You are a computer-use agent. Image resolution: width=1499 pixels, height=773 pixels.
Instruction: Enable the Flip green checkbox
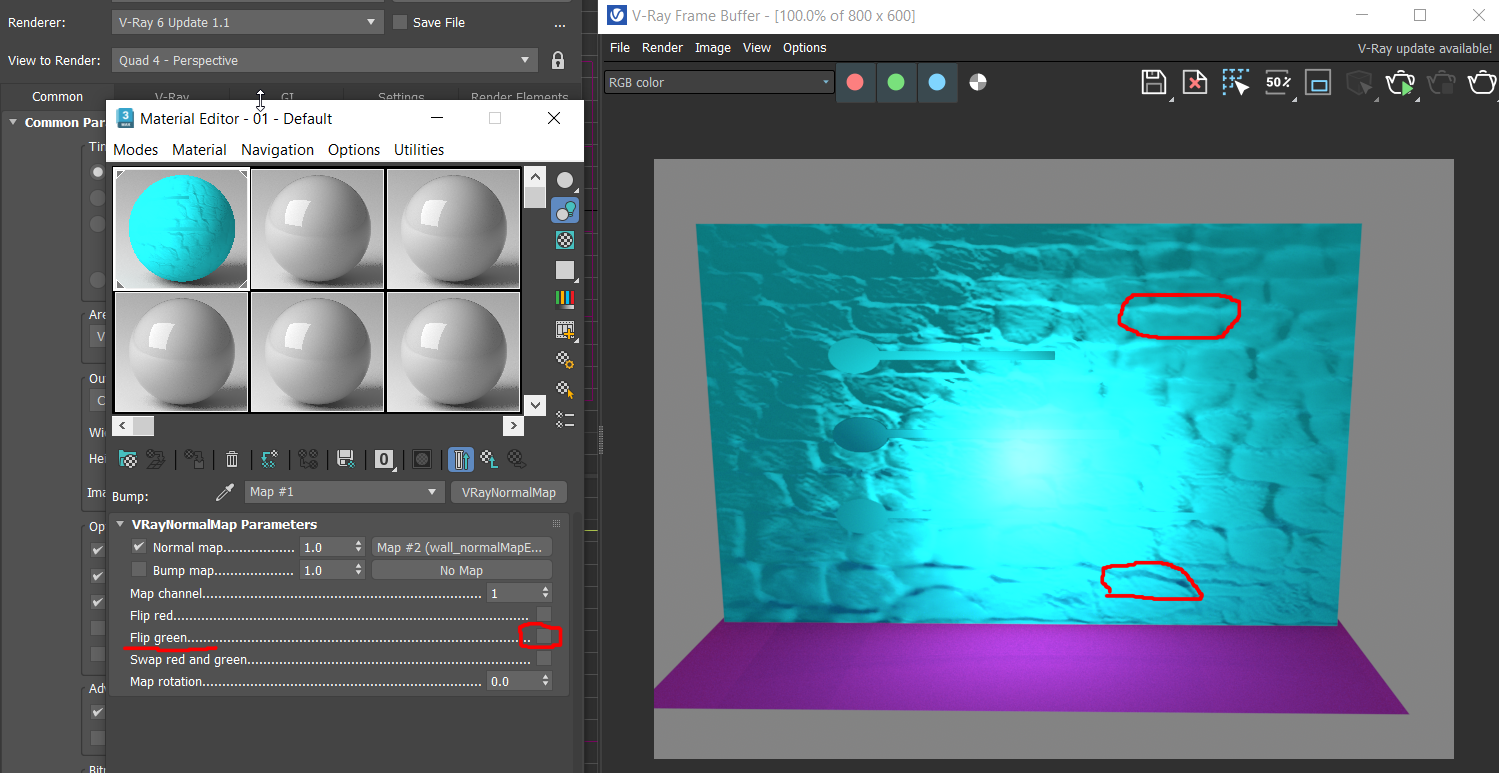pos(544,636)
